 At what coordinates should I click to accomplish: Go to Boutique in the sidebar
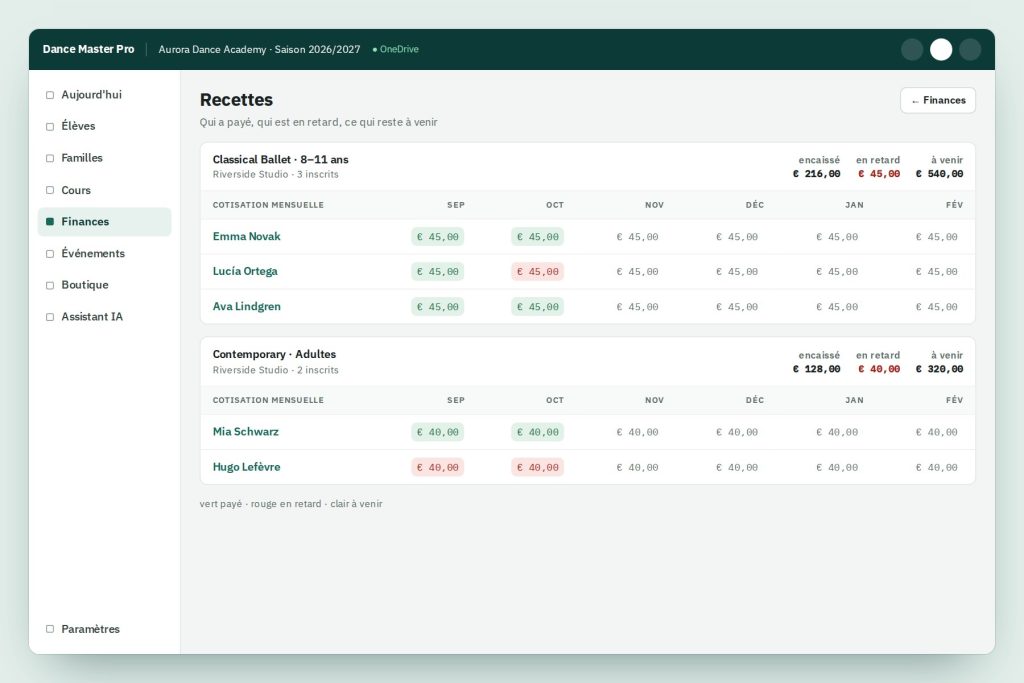click(x=104, y=285)
